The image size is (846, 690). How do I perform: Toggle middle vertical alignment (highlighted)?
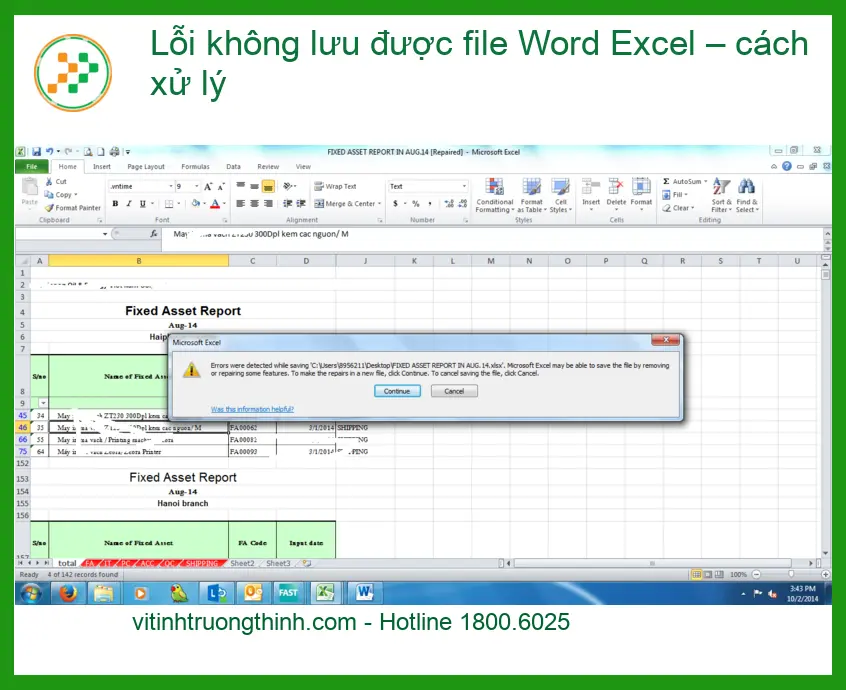268,186
